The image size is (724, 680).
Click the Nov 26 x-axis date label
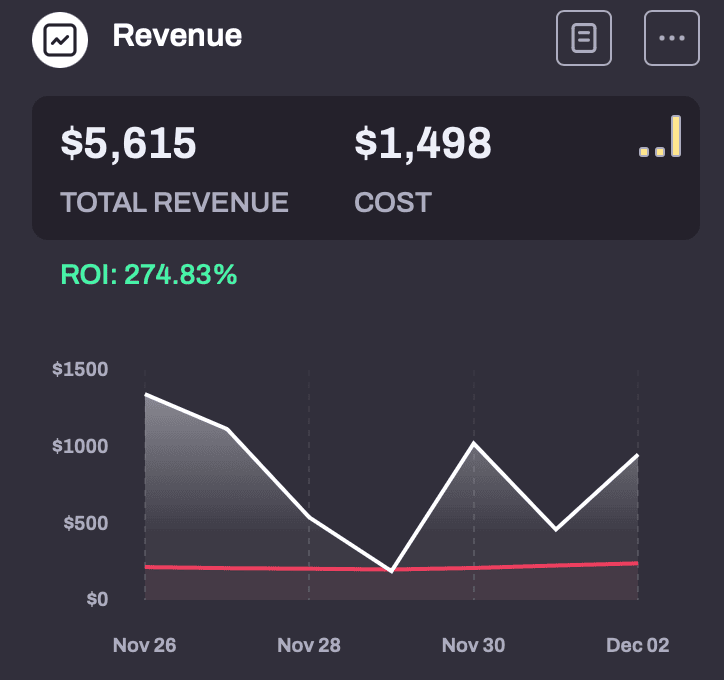[x=145, y=645]
